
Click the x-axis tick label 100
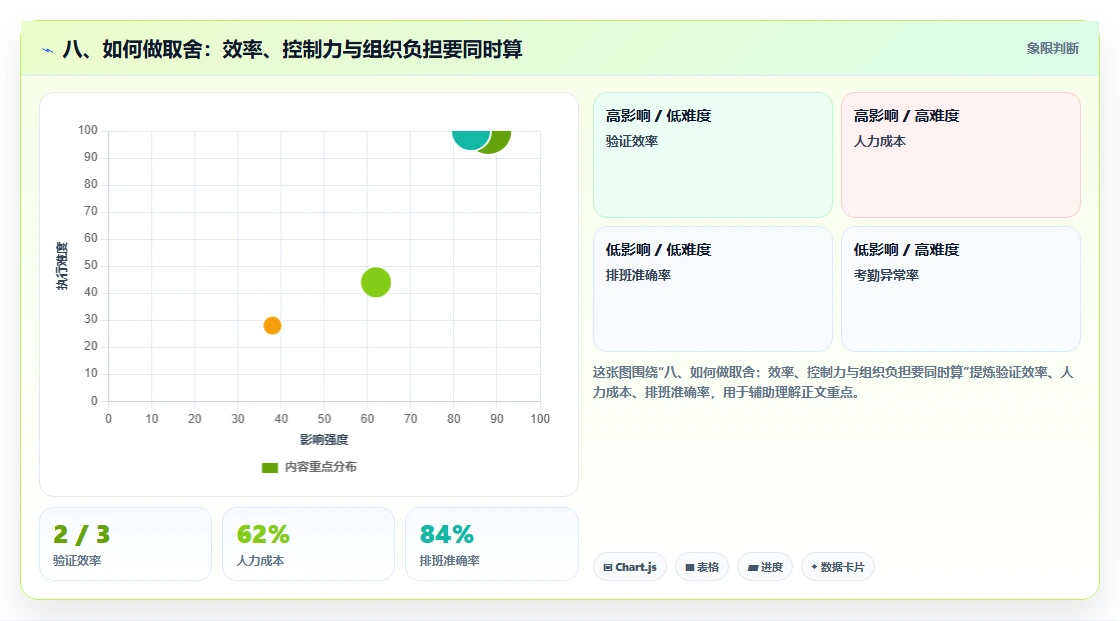click(540, 419)
